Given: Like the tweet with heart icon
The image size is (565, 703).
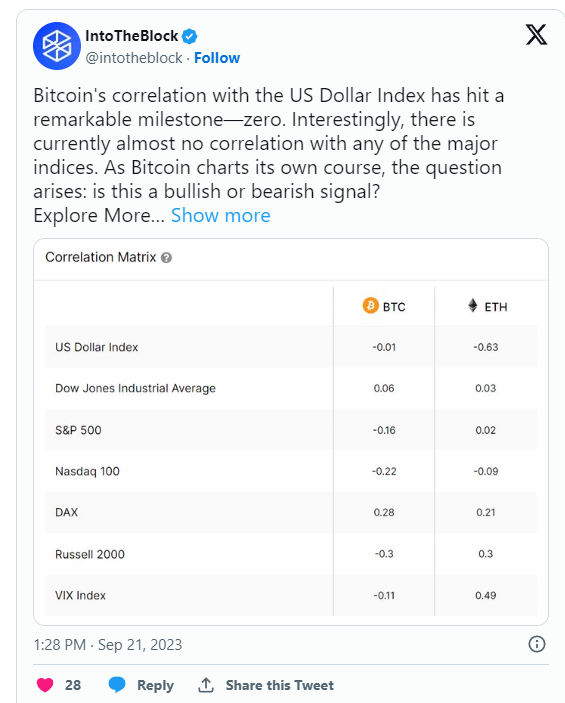Looking at the screenshot, I should (45, 685).
